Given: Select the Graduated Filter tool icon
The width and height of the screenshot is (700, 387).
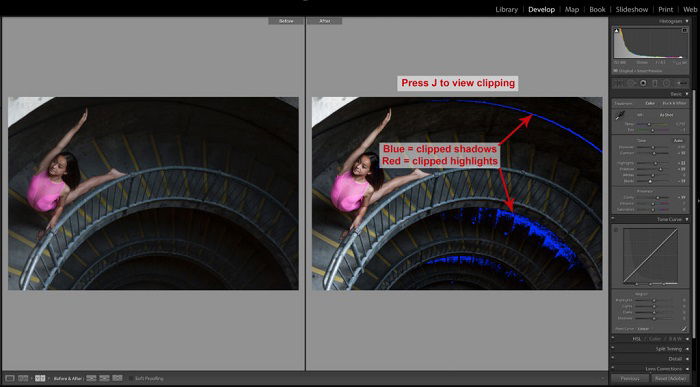Looking at the screenshot, I should pos(655,83).
